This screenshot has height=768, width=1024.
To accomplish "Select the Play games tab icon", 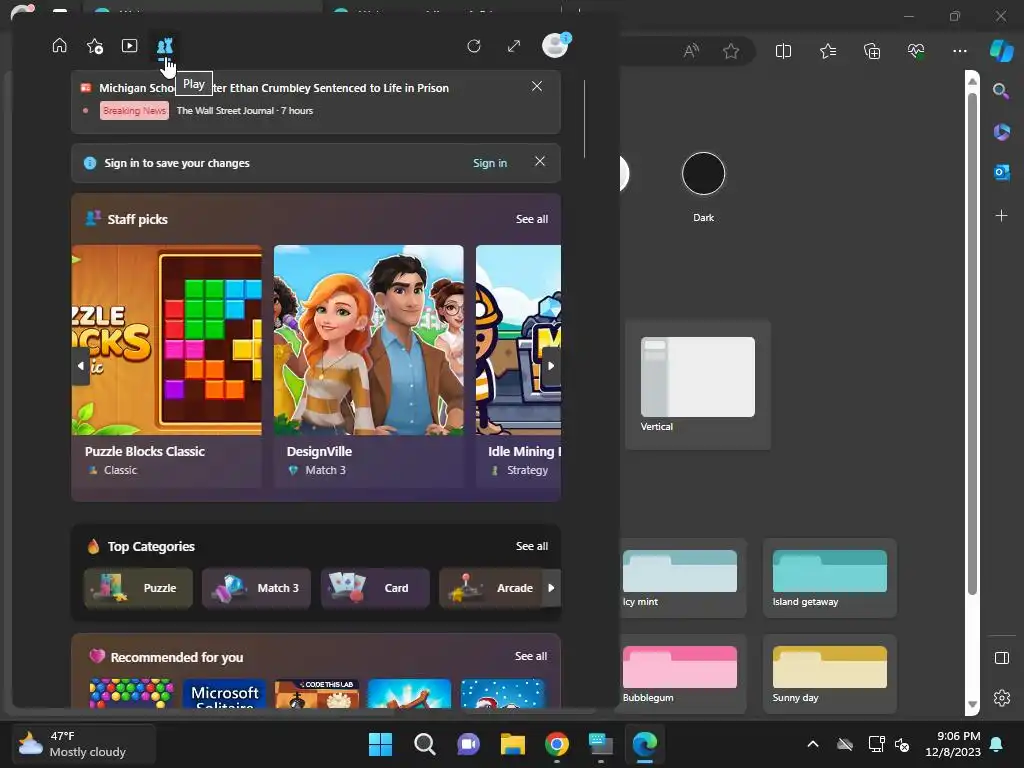I will 165,46.
